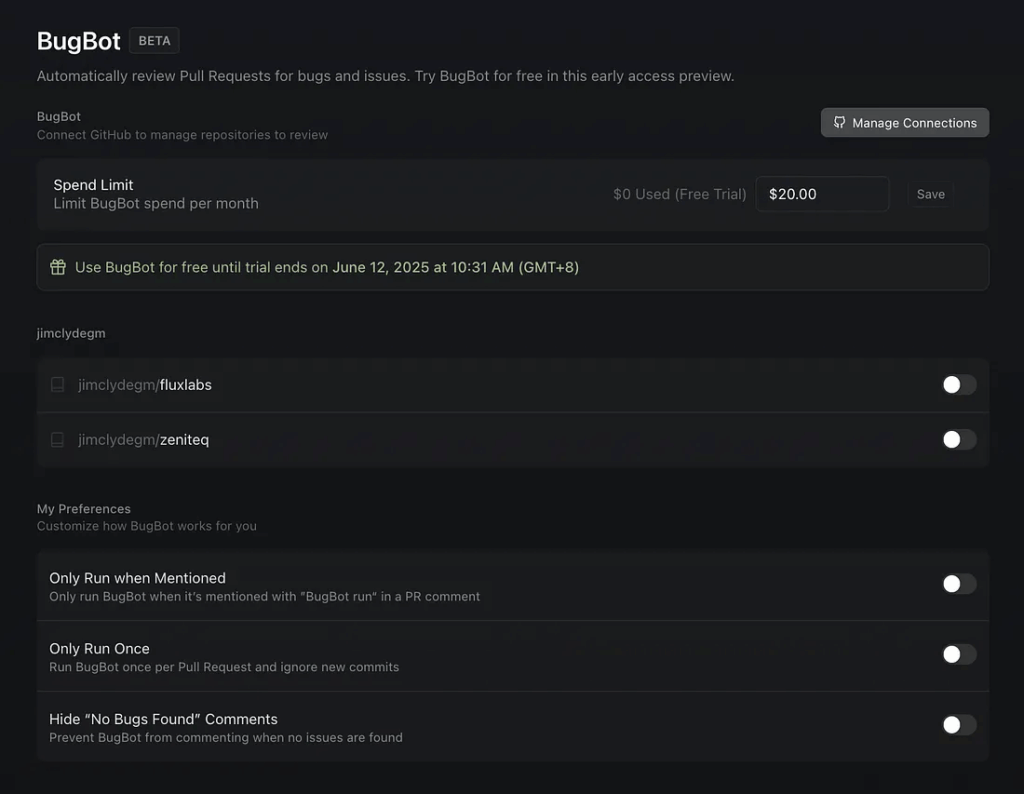This screenshot has height=794, width=1024.
Task: Click the BETA badge next to BugBot
Action: (x=154, y=40)
